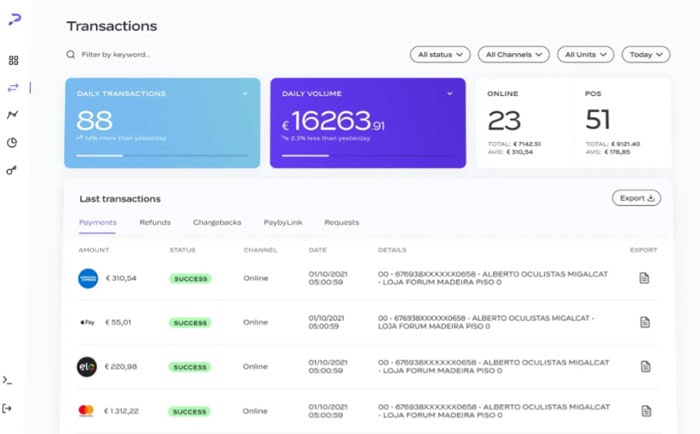This screenshot has width=700, height=434.
Task: Click the SUCCESS badge for € 55,01
Action: point(190,323)
